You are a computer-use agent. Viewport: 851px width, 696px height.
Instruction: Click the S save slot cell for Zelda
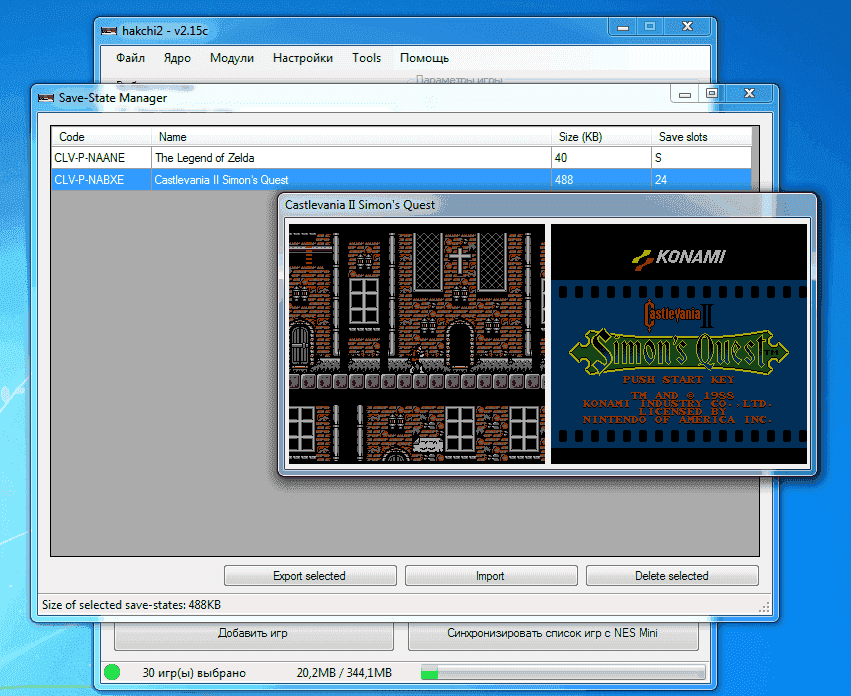pos(701,158)
